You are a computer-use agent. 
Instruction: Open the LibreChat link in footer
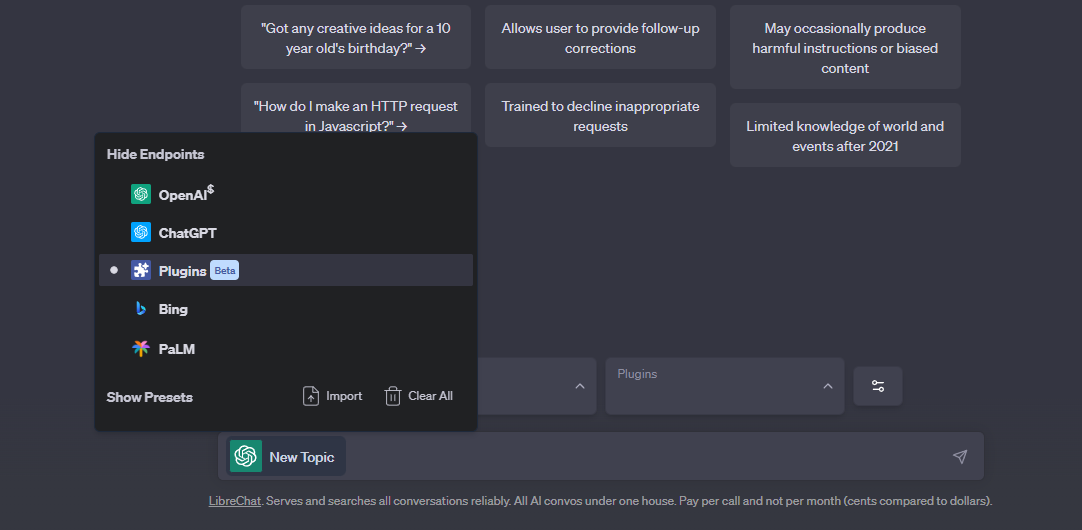click(x=234, y=501)
